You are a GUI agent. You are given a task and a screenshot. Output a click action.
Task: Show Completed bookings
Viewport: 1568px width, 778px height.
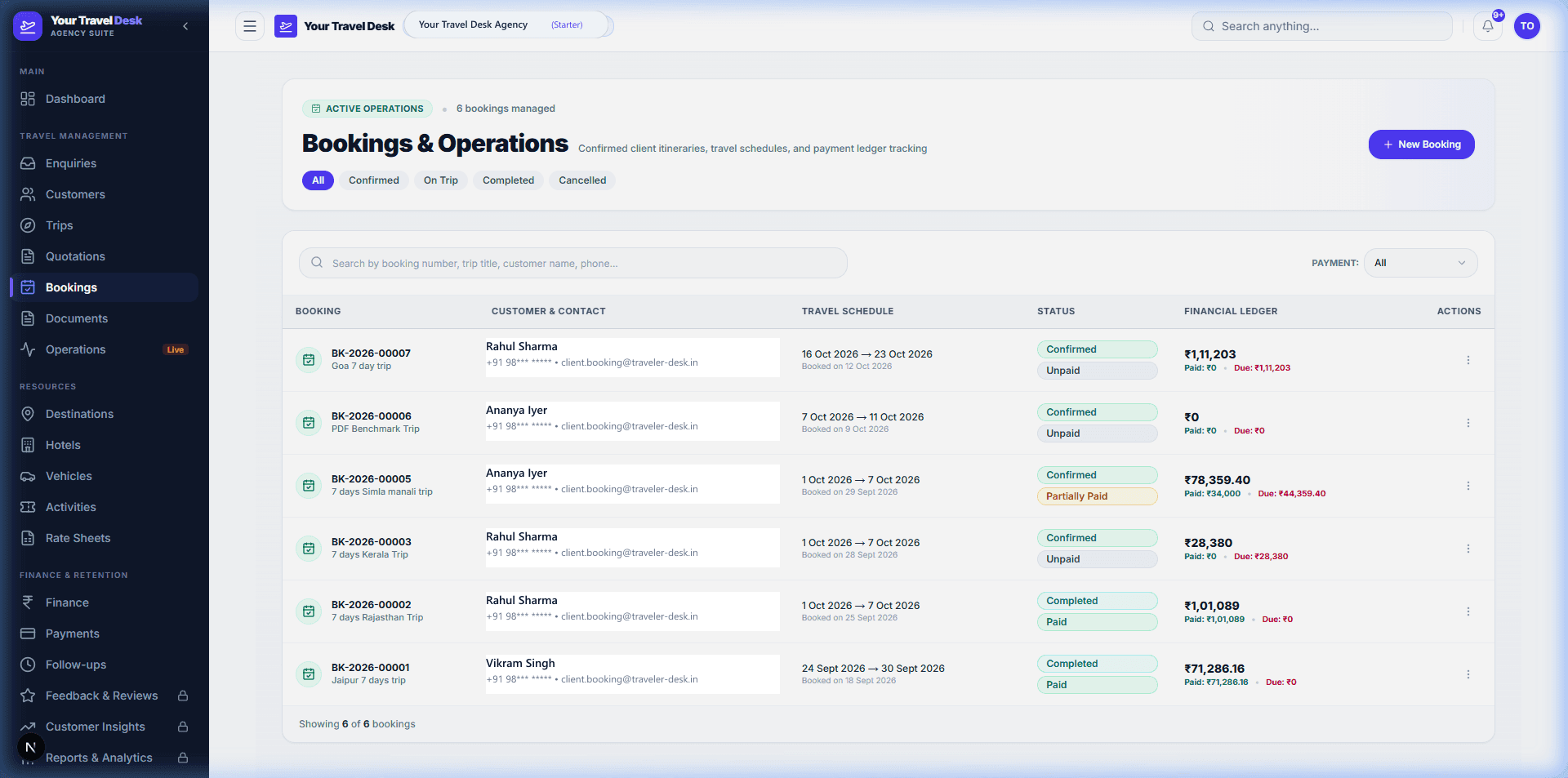point(508,180)
